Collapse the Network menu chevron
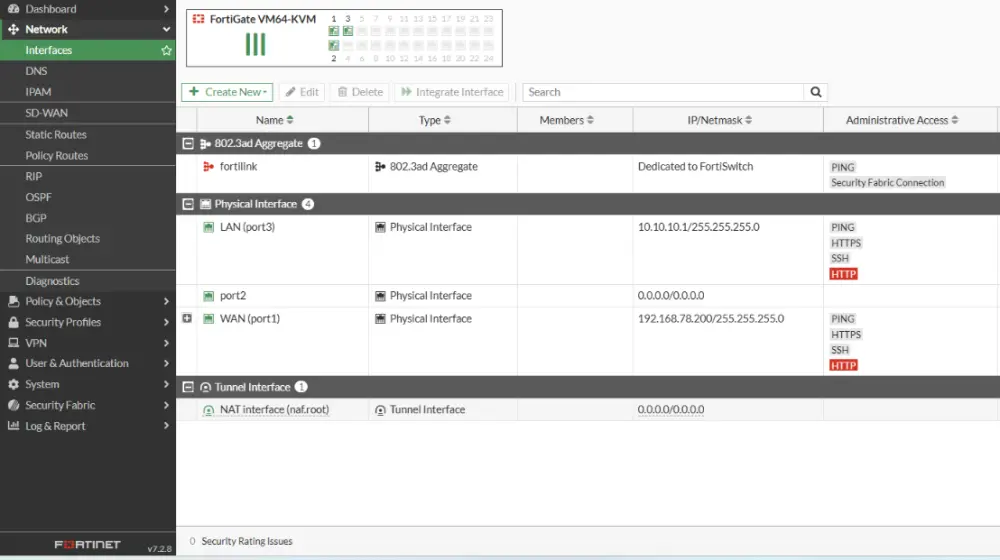The height and width of the screenshot is (560, 1000). pyautogui.click(x=166, y=29)
